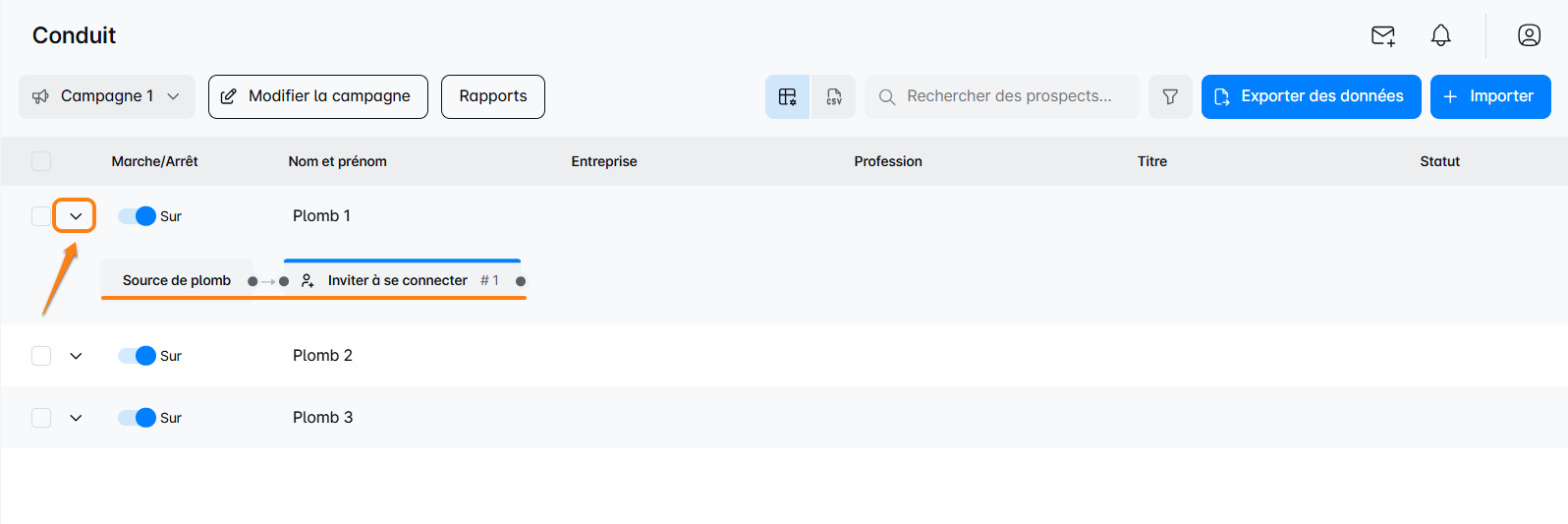Screen dimensions: 1568x524
Task: Tick the select-all header checkbox
Action: tap(41, 161)
